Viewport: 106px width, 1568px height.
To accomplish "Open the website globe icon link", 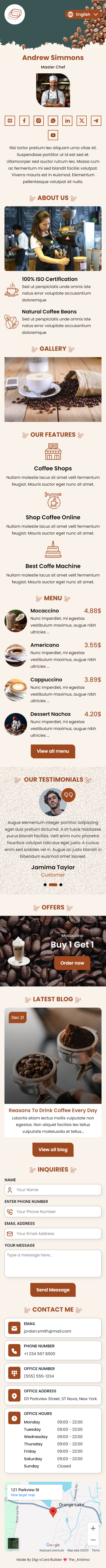I will coord(10,121).
